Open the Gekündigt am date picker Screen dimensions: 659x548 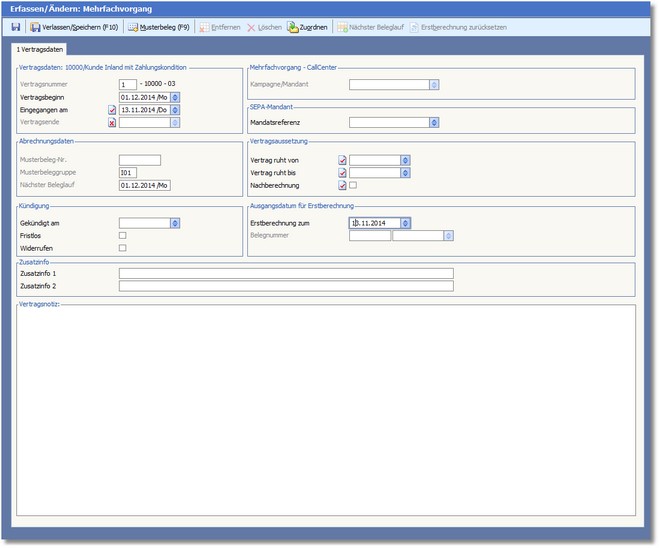tap(175, 223)
